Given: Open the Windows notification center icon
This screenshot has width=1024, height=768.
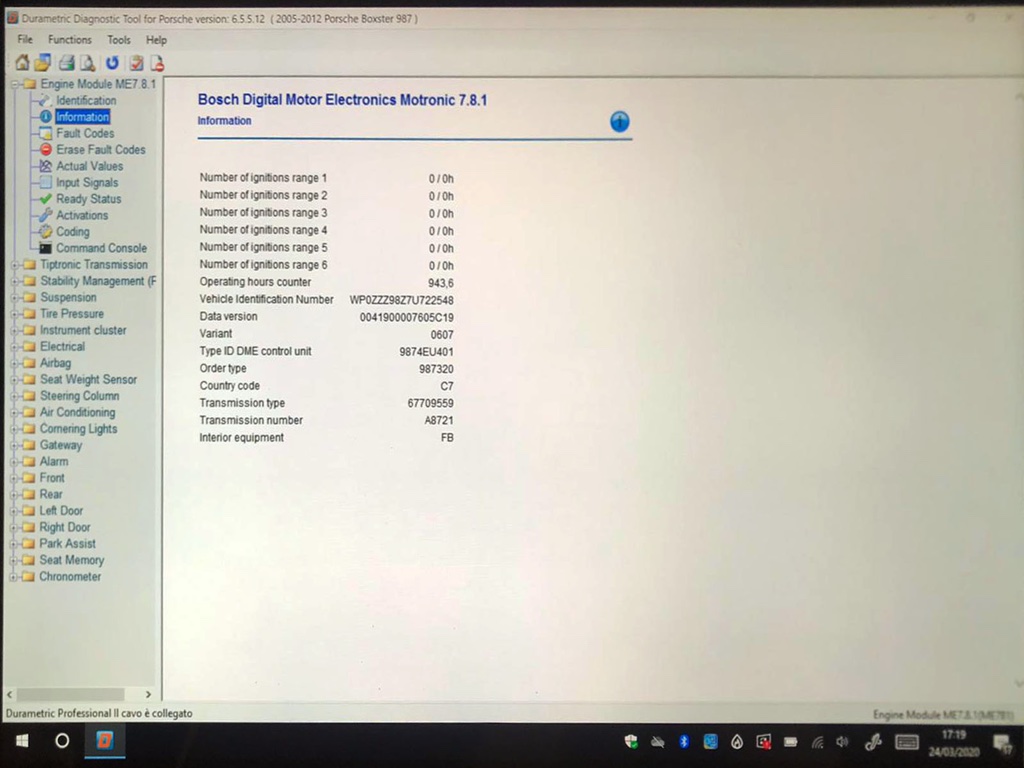Looking at the screenshot, I should (1001, 742).
